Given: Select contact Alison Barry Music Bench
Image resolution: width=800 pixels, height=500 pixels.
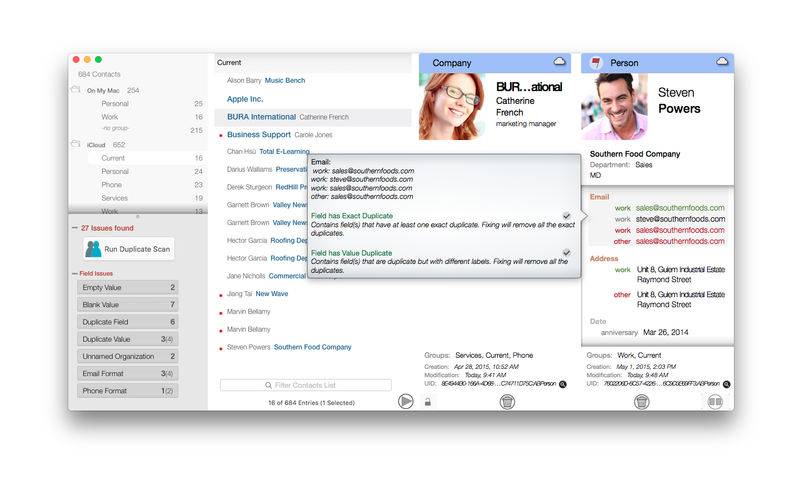Looking at the screenshot, I should point(266,81).
